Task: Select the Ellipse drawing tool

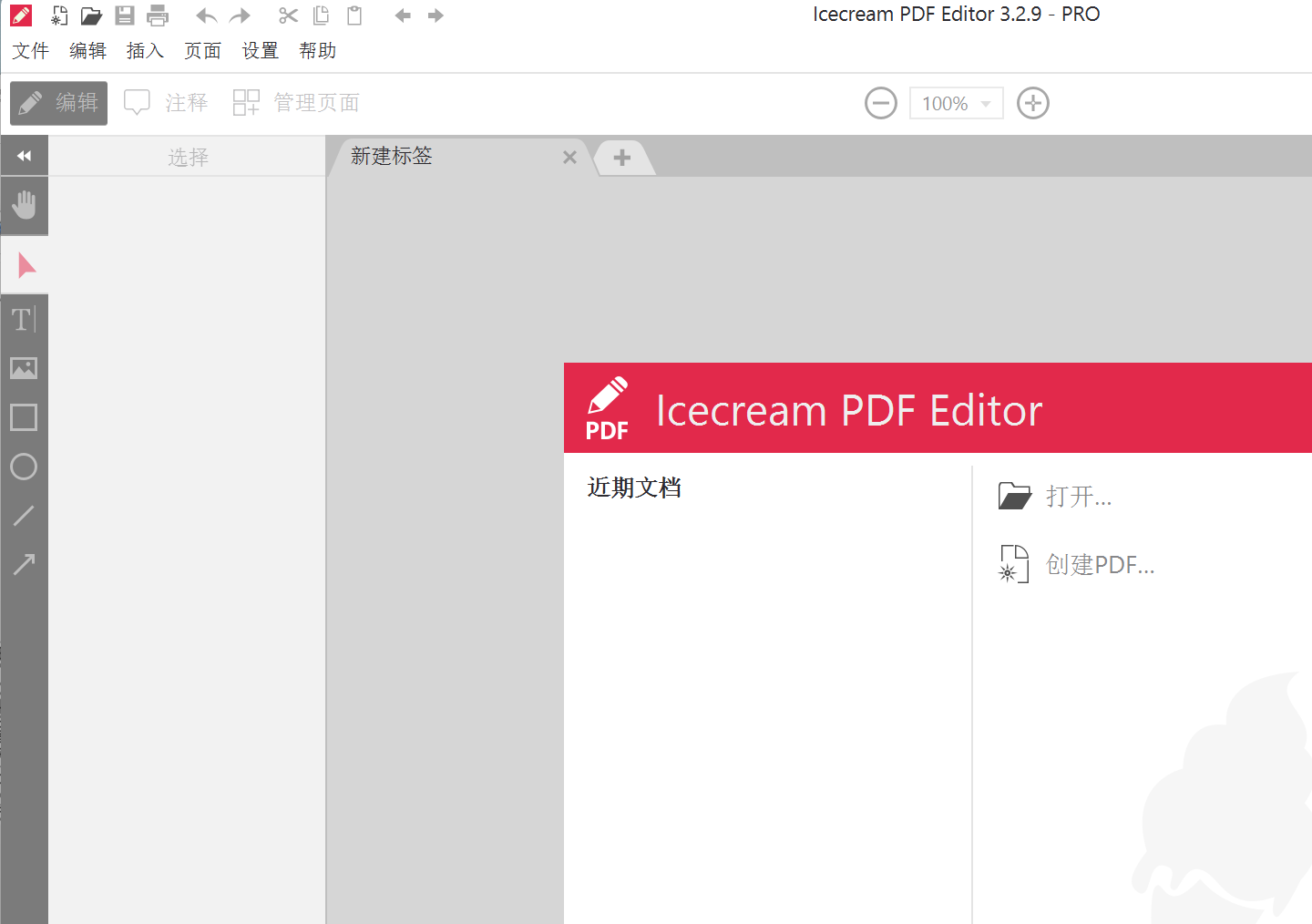Action: click(25, 467)
